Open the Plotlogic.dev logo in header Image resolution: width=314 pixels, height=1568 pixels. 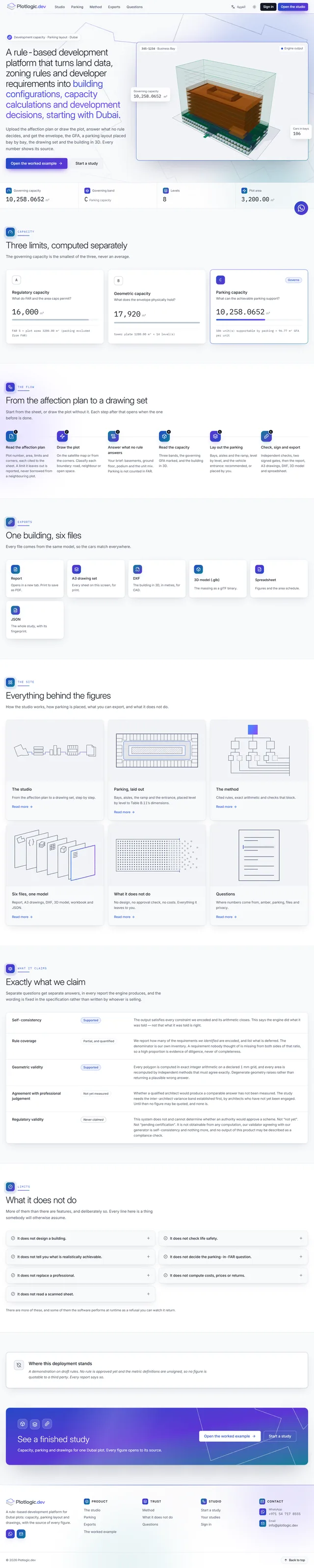pyautogui.click(x=26, y=7)
